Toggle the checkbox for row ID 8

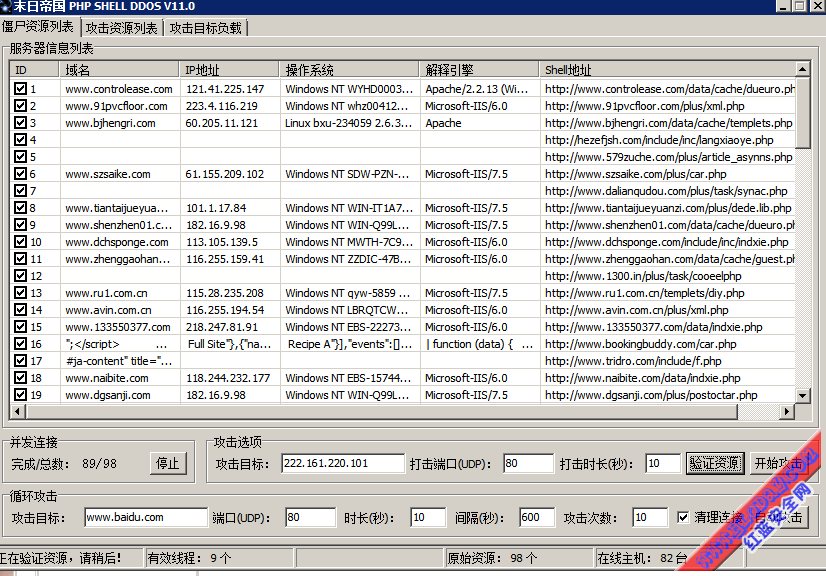tap(21, 208)
